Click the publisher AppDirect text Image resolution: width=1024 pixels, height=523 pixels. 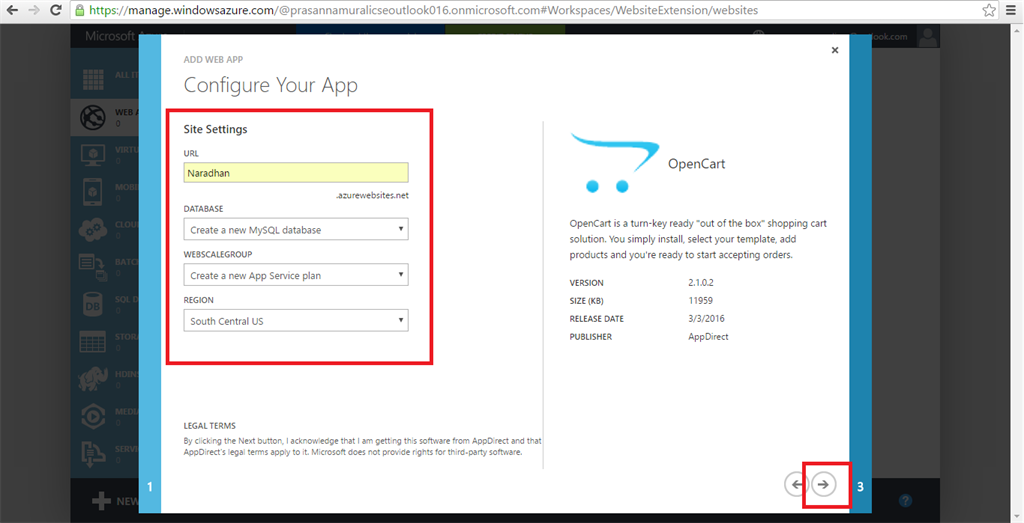(708, 337)
